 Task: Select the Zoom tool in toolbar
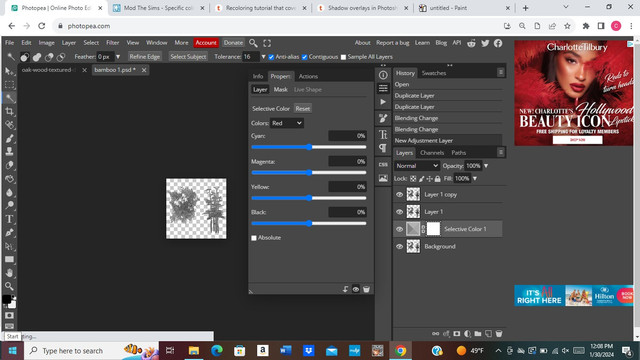coord(9,286)
